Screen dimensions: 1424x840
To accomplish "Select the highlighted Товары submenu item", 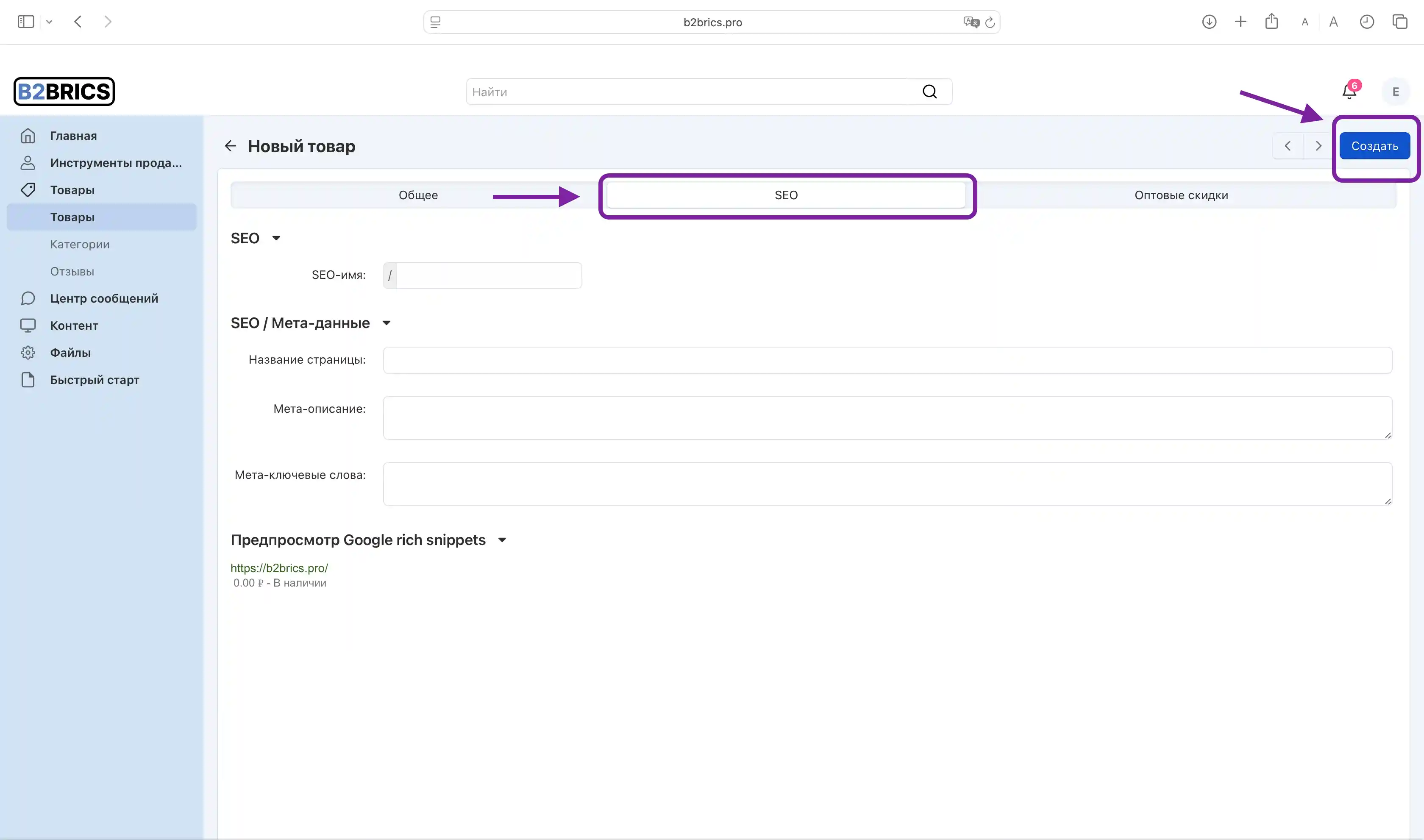I will click(x=102, y=217).
